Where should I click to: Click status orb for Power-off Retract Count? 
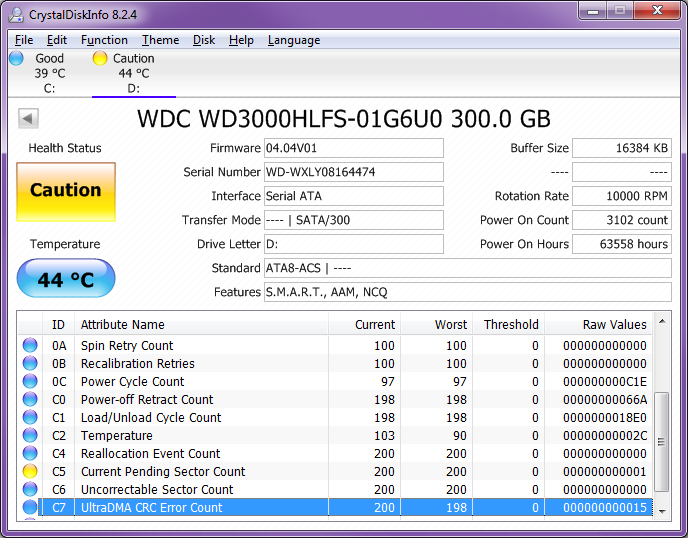(x=30, y=399)
